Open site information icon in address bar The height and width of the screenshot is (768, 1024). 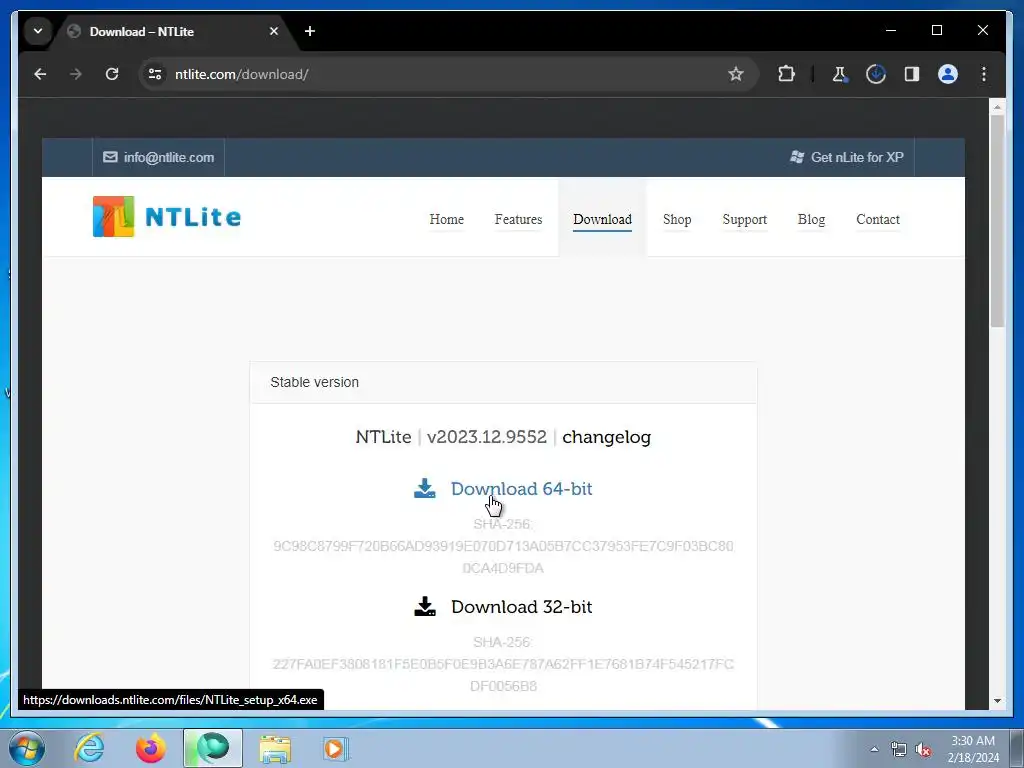coord(155,74)
